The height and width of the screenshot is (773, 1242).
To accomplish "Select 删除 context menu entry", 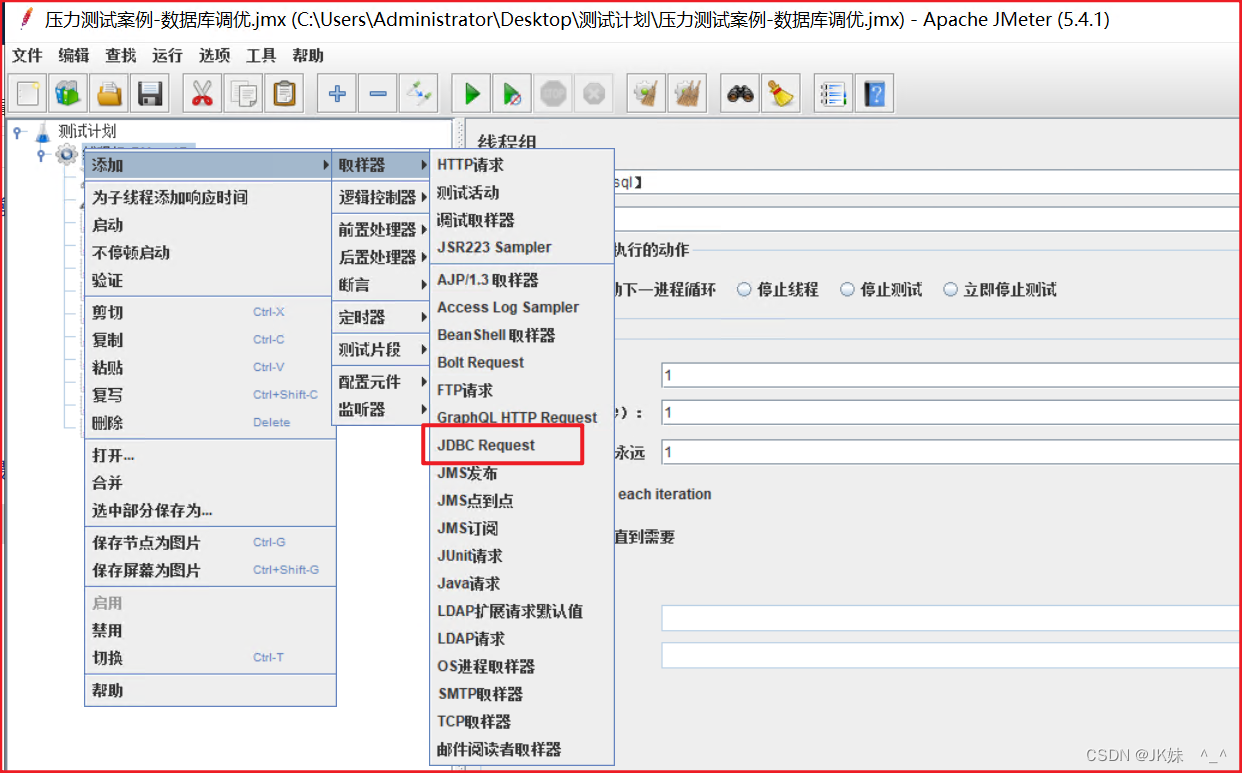I will point(210,423).
